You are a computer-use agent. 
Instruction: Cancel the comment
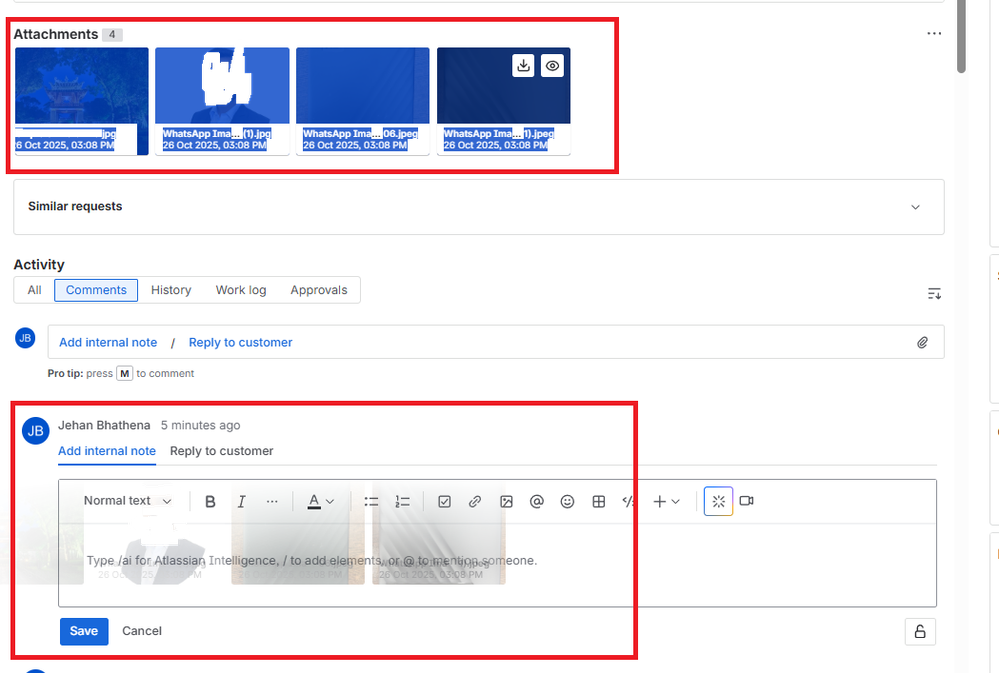[x=141, y=631]
